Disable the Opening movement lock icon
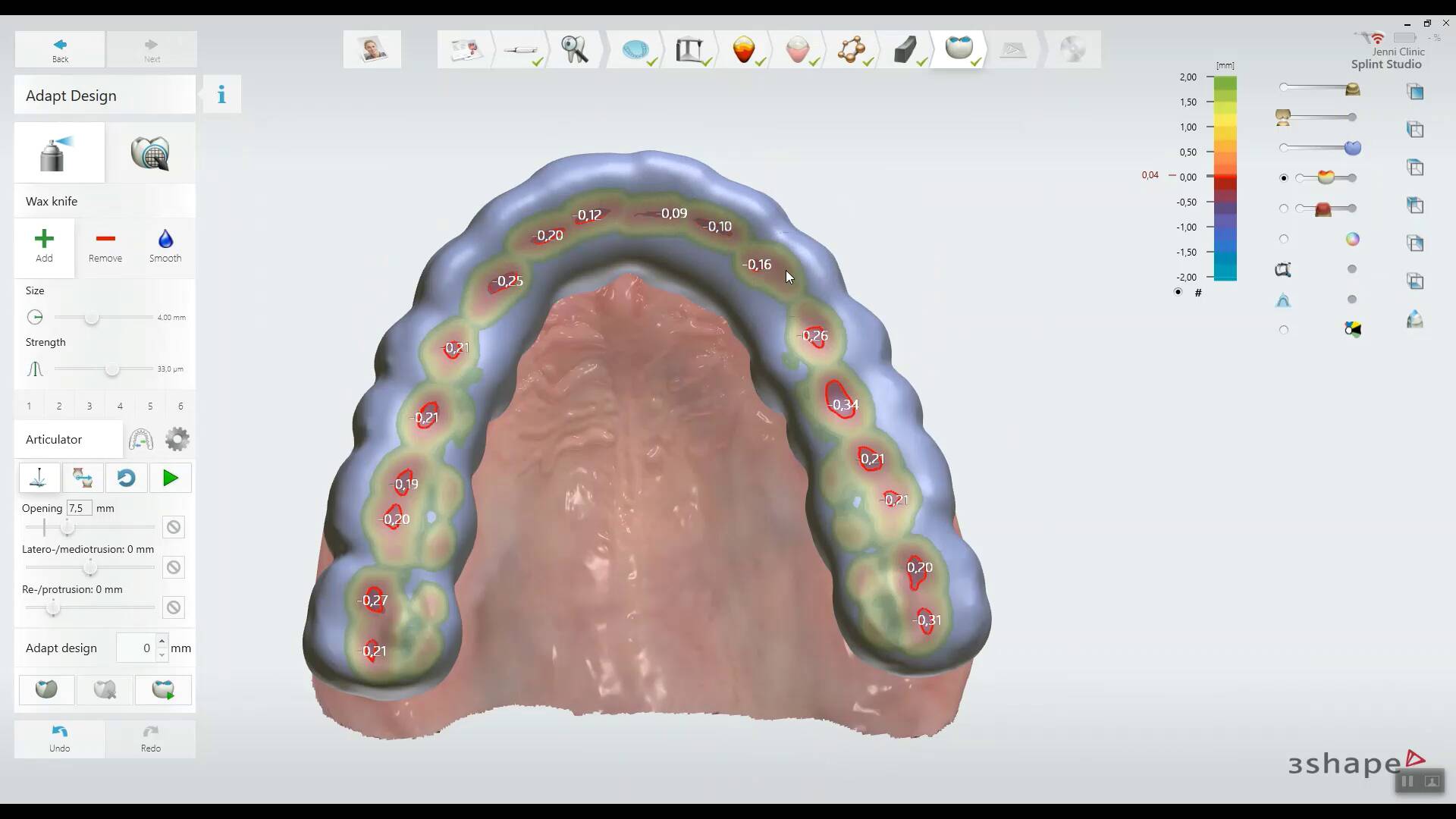The width and height of the screenshot is (1456, 819). coord(174,528)
